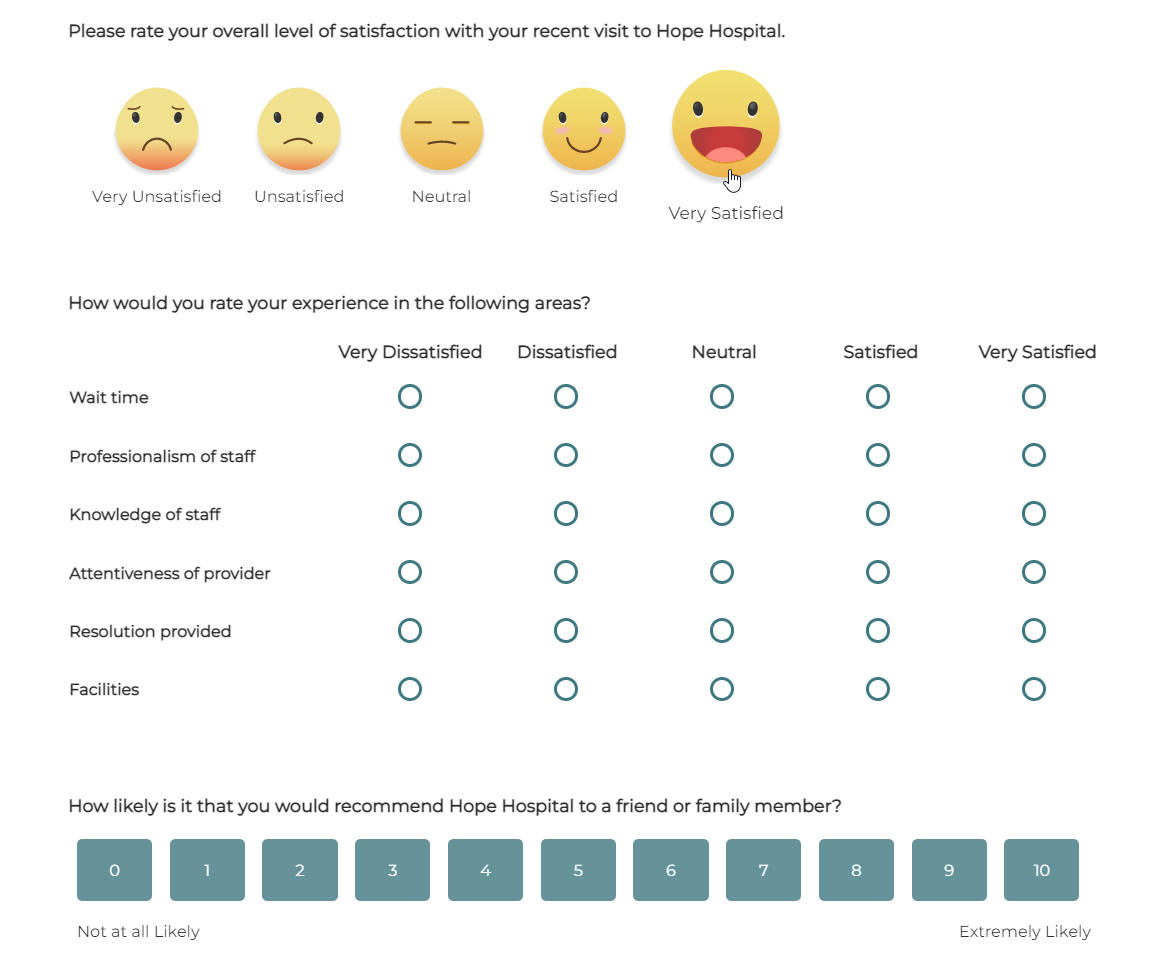Rate Wait time as Very Dissatisfied
Viewport: 1163px width, 956px height.
[x=410, y=397]
